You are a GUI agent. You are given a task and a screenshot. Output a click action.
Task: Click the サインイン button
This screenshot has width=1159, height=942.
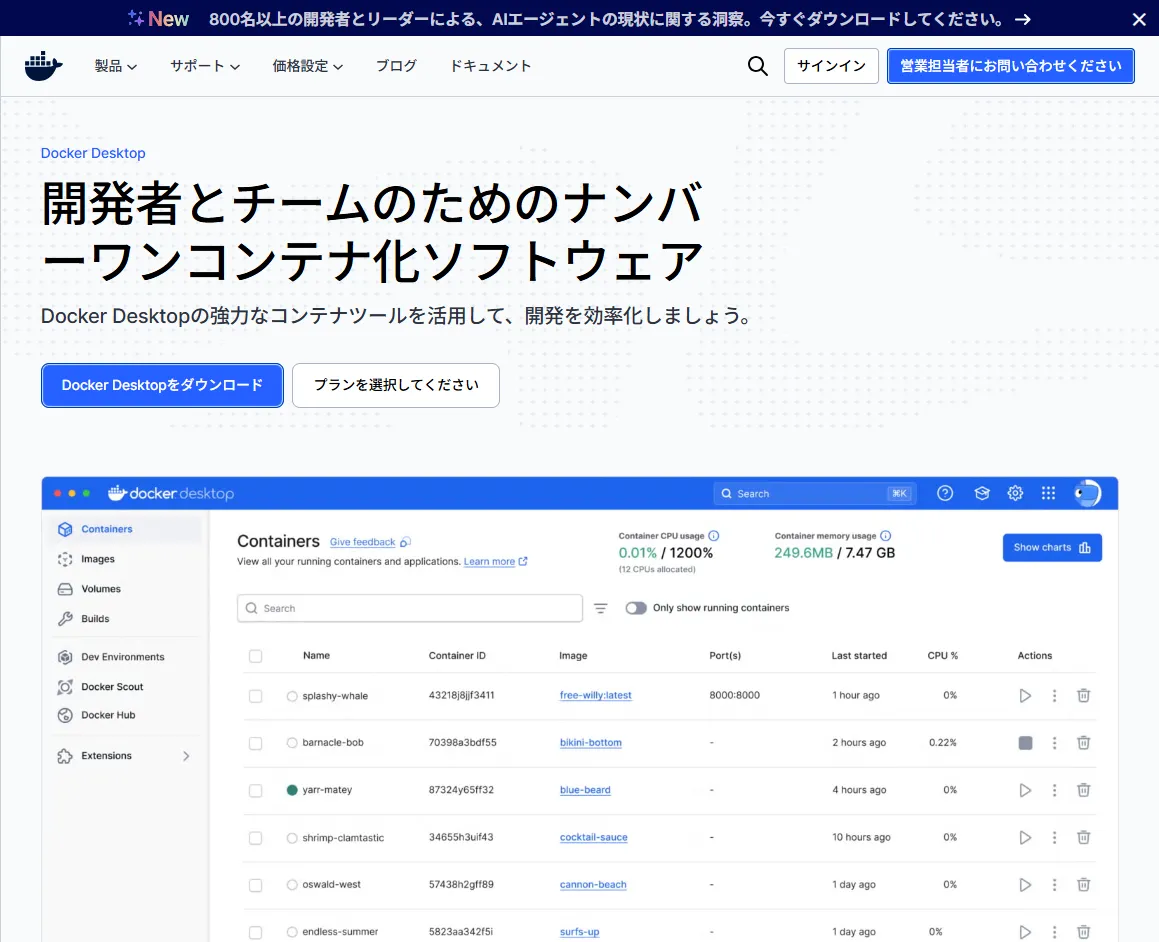pos(831,66)
